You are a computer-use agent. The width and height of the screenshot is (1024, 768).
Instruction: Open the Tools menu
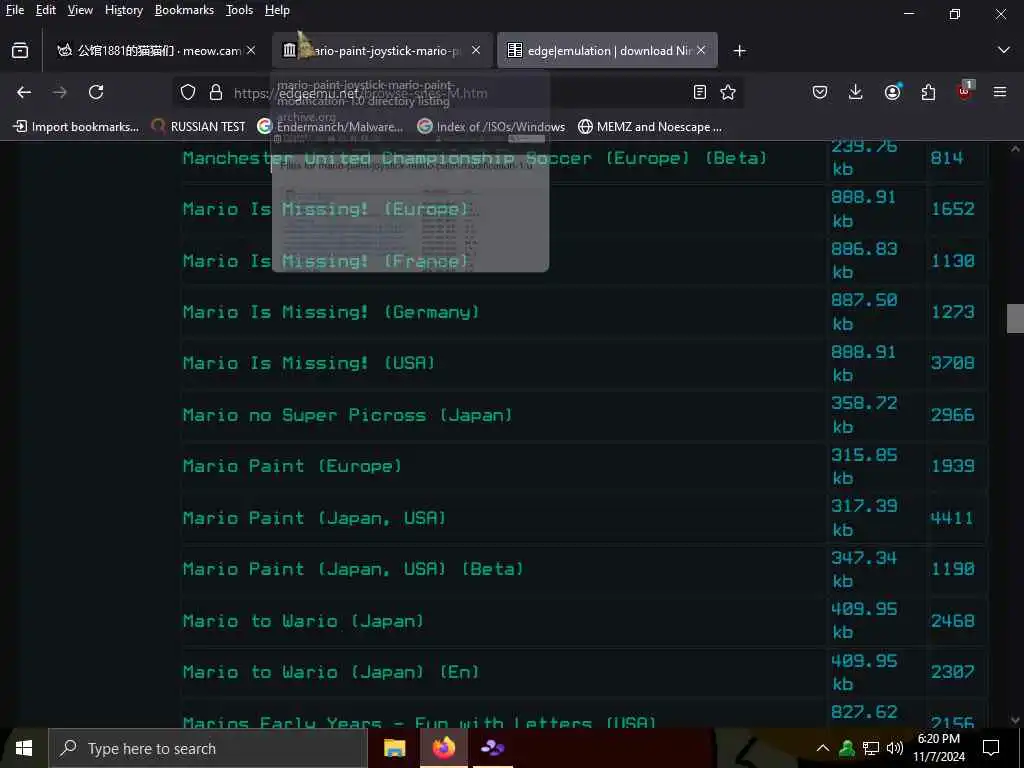239,10
